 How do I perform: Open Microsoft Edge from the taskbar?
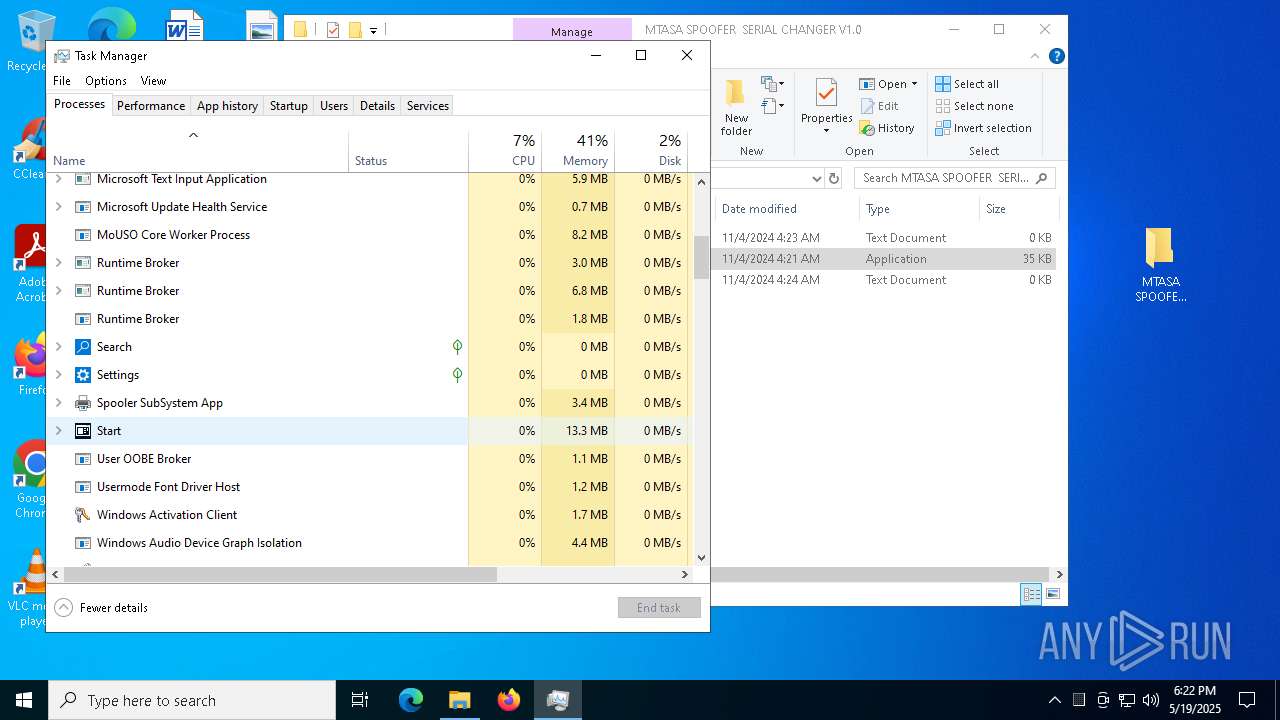(x=411, y=700)
